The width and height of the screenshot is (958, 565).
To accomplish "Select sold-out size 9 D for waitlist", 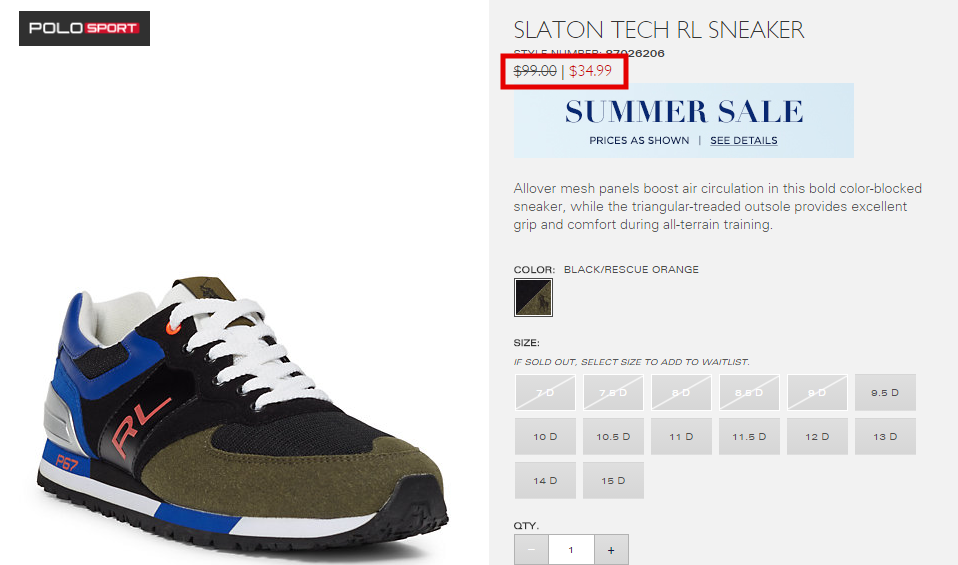I will pos(817,393).
